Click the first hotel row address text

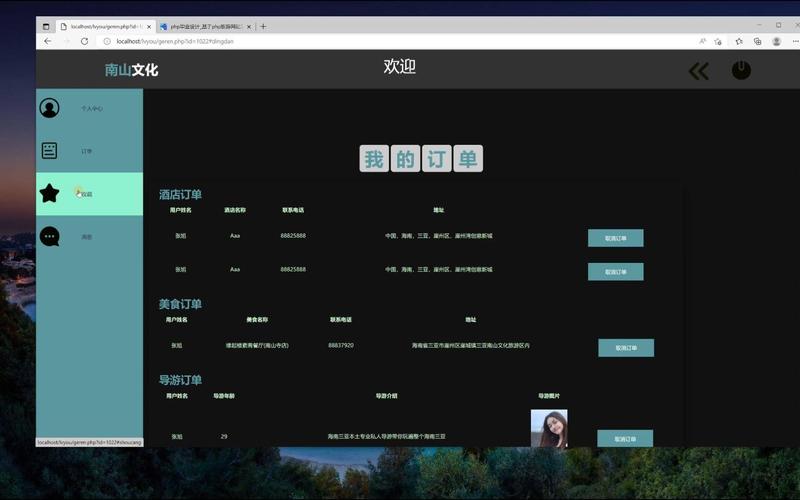pos(439,236)
